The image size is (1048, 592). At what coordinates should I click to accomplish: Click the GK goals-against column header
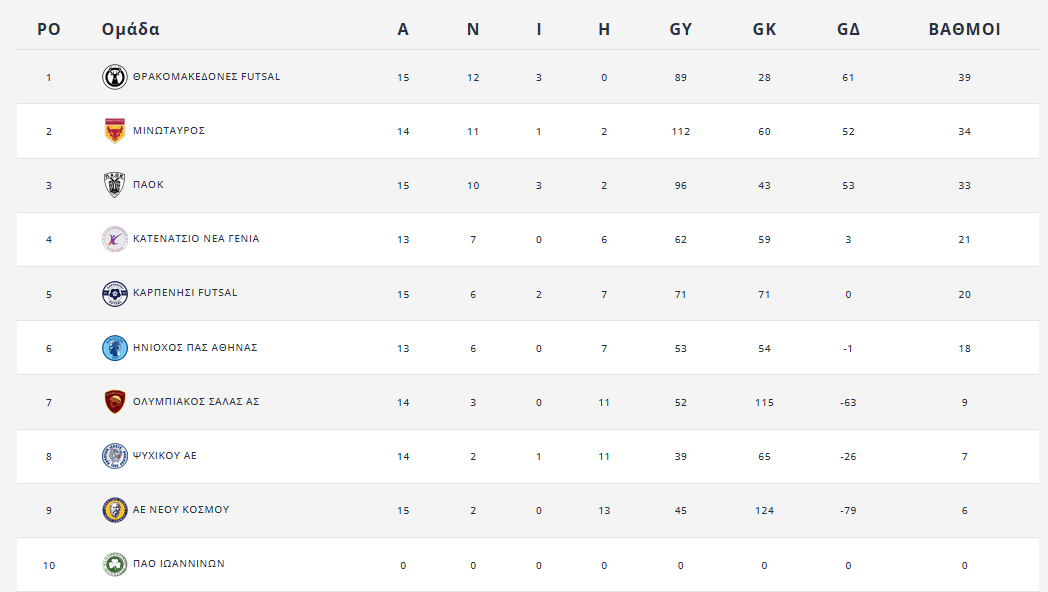click(x=764, y=29)
